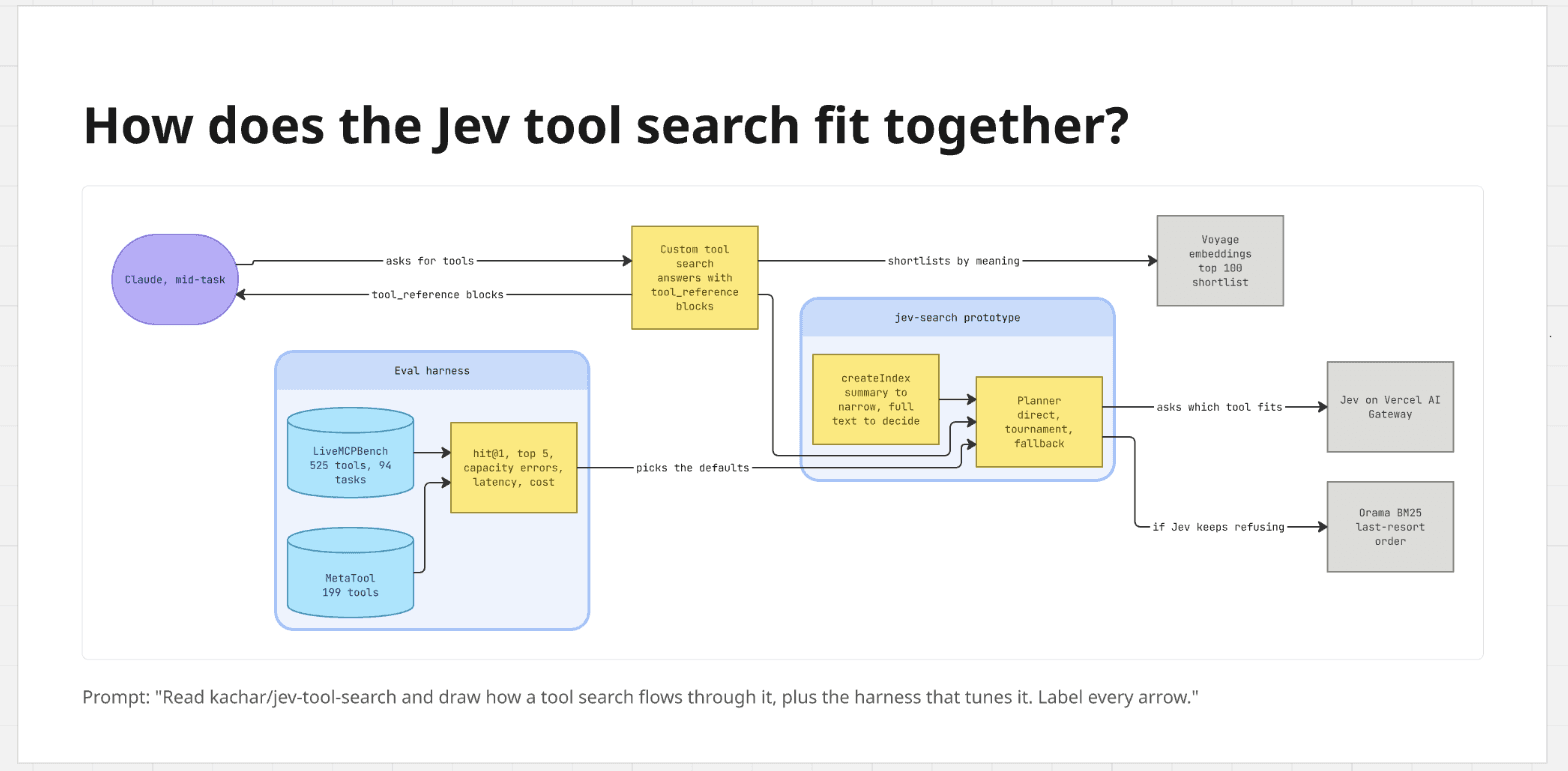Click the "Prompt:" caption below the diagram
Screen dimensions: 1568x771
click(640, 697)
